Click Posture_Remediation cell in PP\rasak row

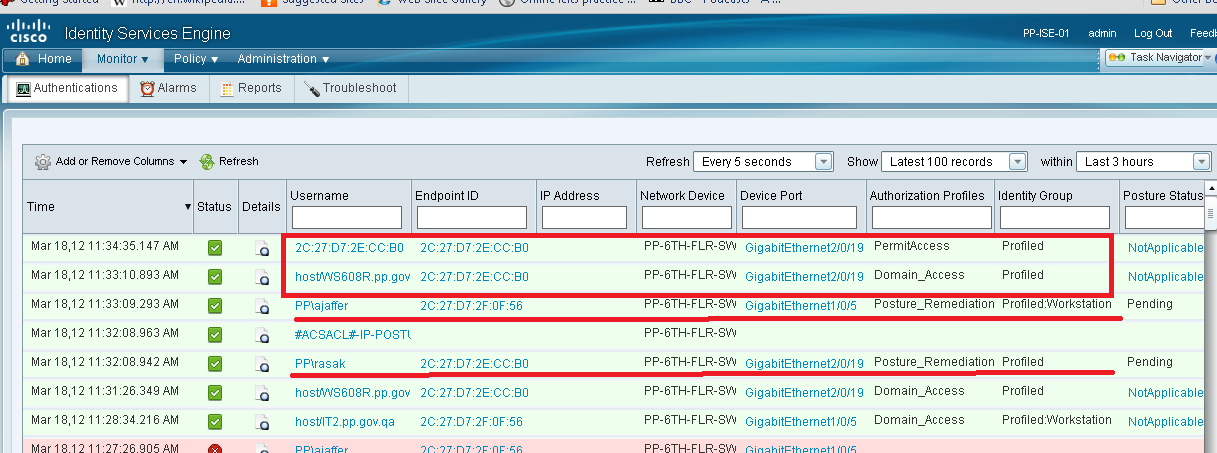tap(934, 362)
